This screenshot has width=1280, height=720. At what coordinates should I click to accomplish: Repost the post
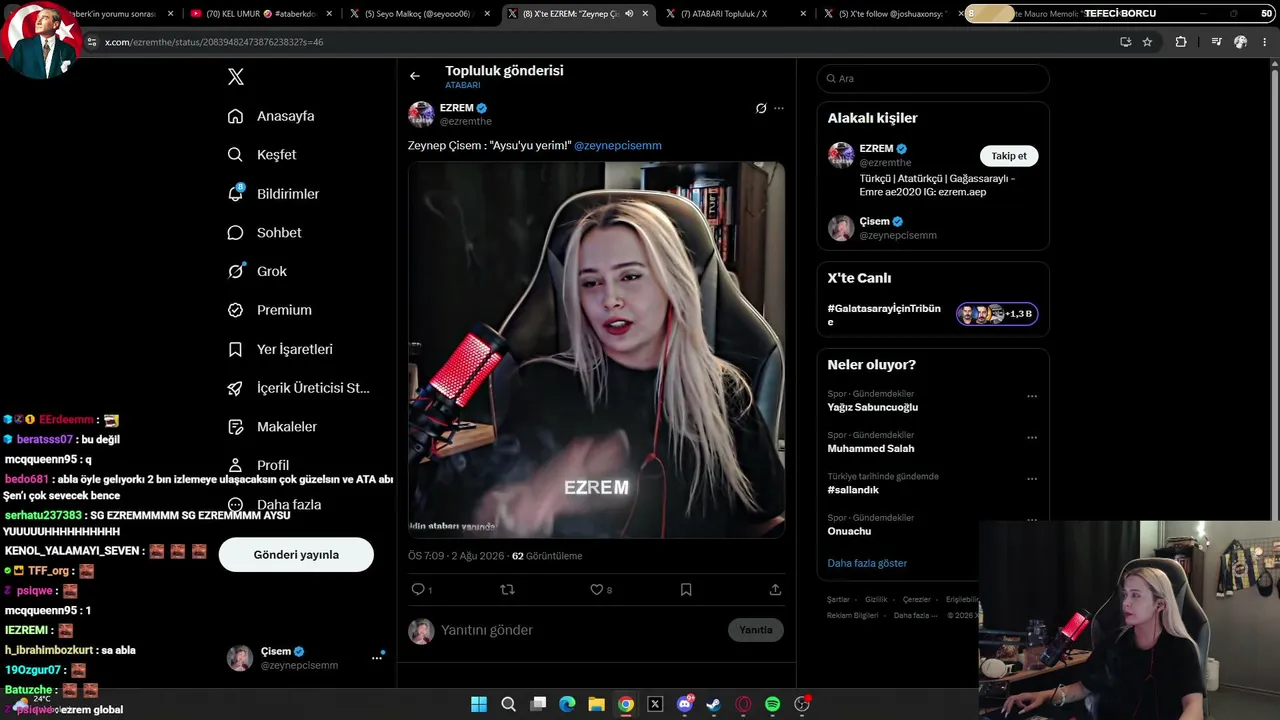pos(507,590)
